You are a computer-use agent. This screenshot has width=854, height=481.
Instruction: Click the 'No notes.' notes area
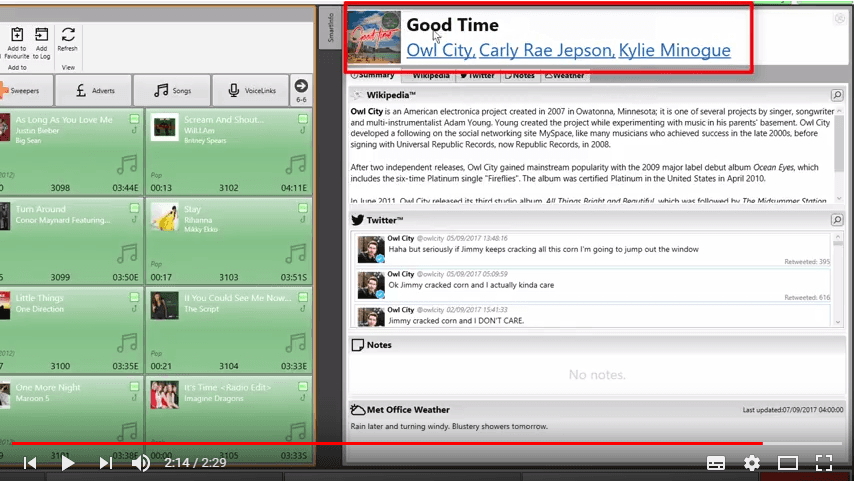coord(597,375)
